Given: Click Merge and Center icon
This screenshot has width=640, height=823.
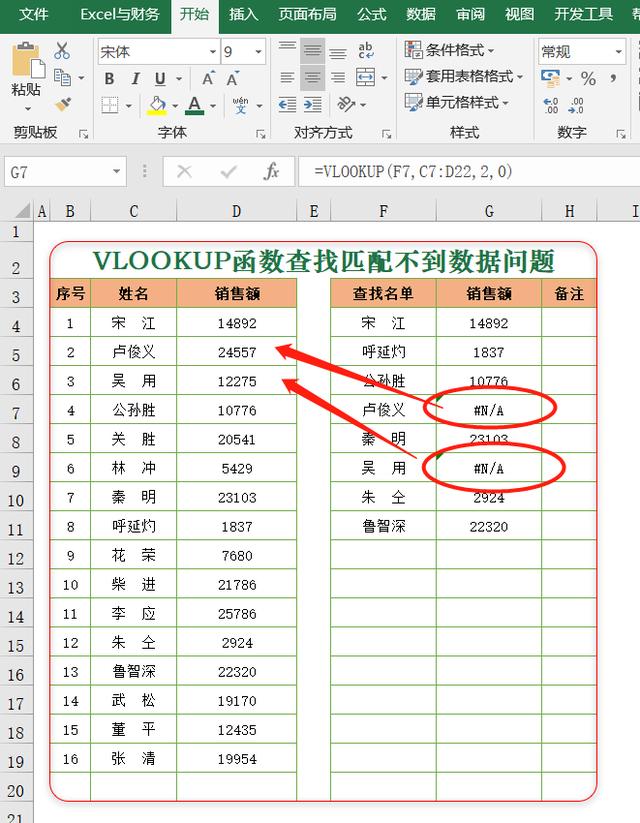Looking at the screenshot, I should tap(365, 78).
